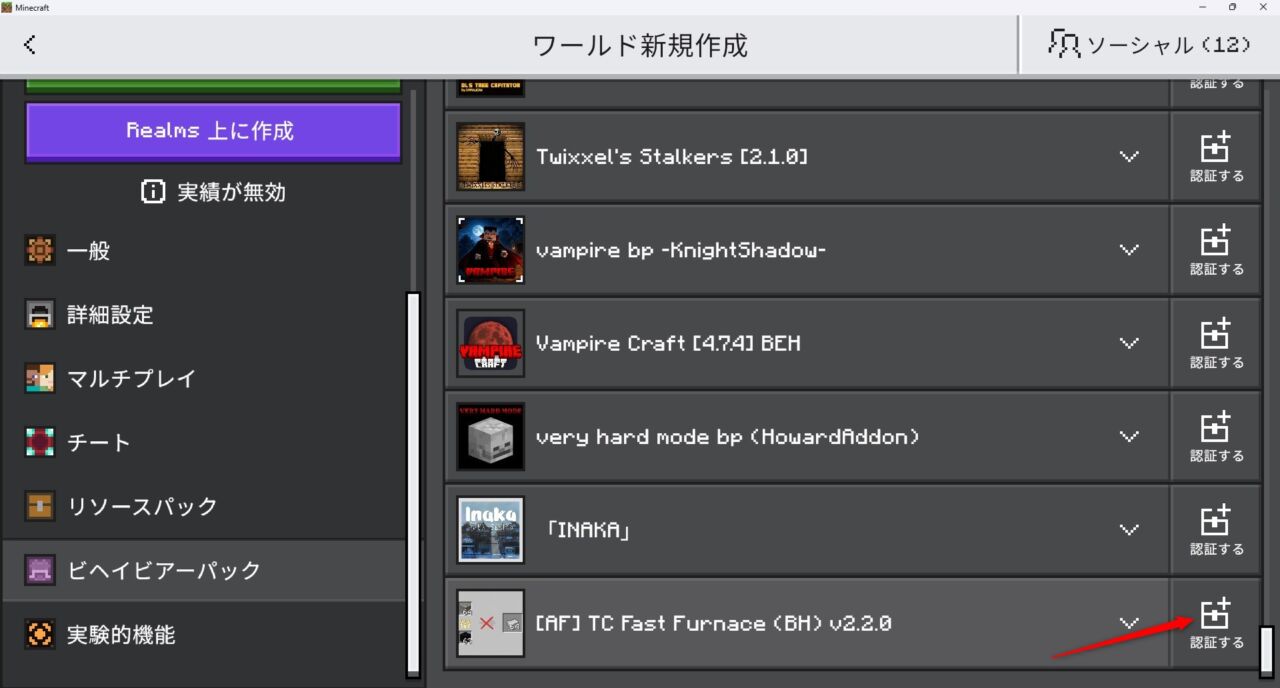The width and height of the screenshot is (1280, 688).
Task: Click the Inaka pack thumbnail
Action: (x=490, y=530)
